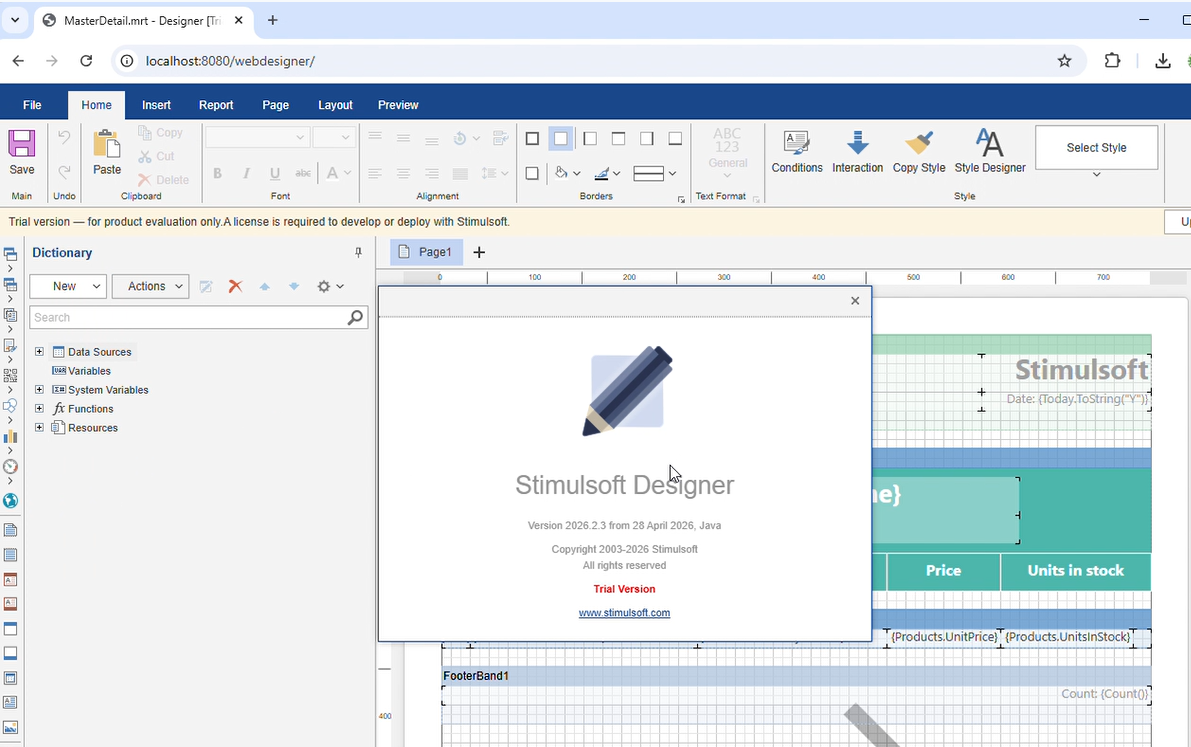Open the File menu
1191x747 pixels.
[x=32, y=105]
